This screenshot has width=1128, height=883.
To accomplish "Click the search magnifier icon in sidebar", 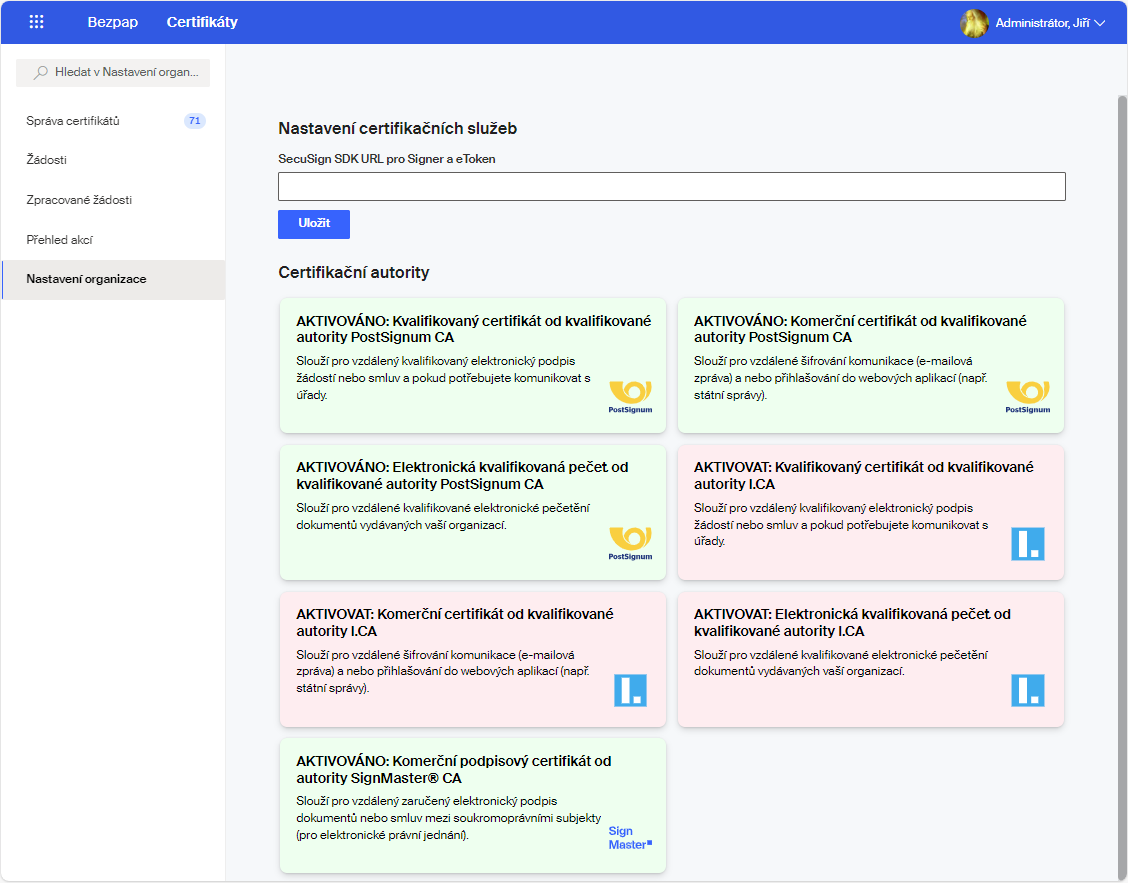I will tap(41, 72).
